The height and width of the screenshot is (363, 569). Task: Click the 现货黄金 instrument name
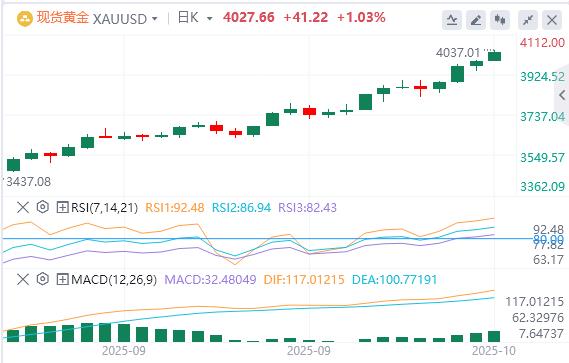point(63,18)
